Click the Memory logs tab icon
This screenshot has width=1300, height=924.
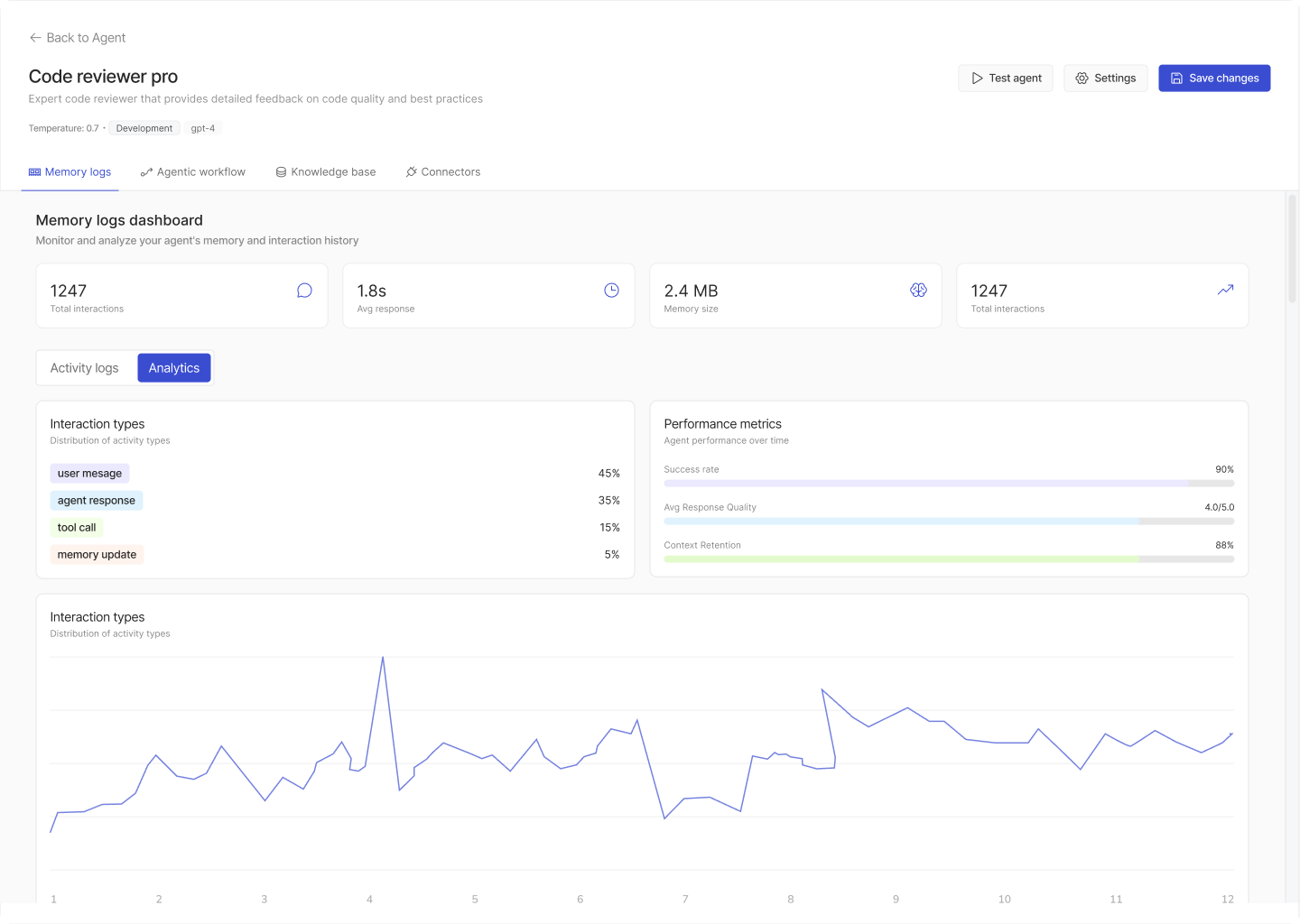[x=35, y=172]
